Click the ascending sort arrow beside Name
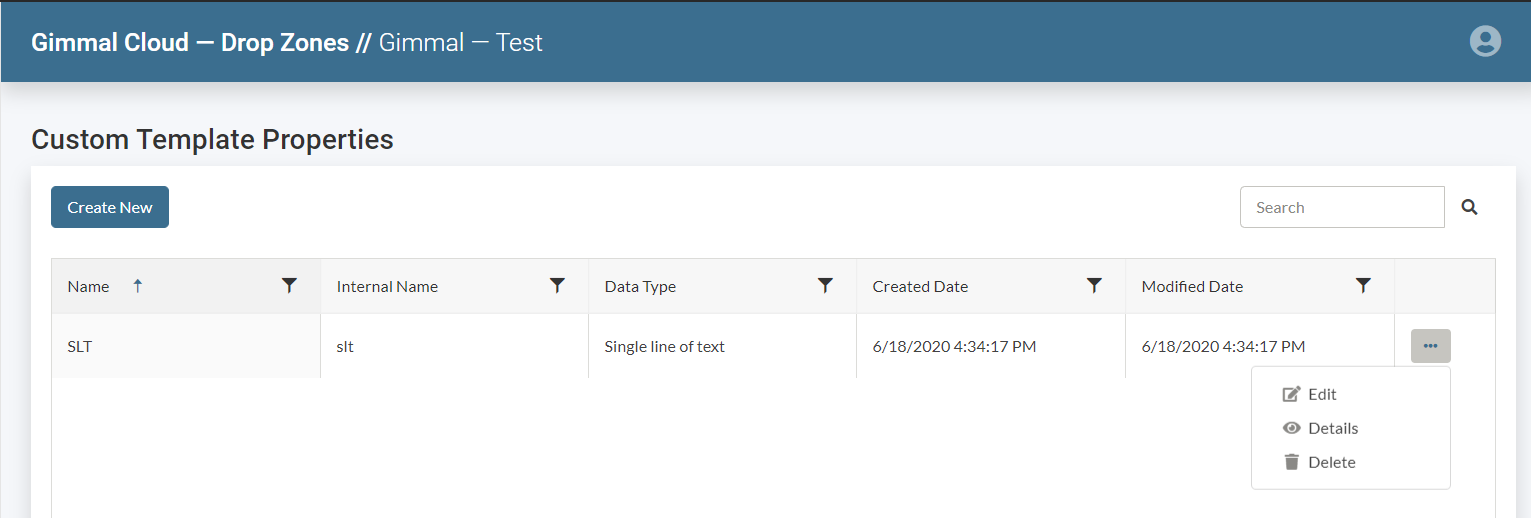 coord(138,286)
